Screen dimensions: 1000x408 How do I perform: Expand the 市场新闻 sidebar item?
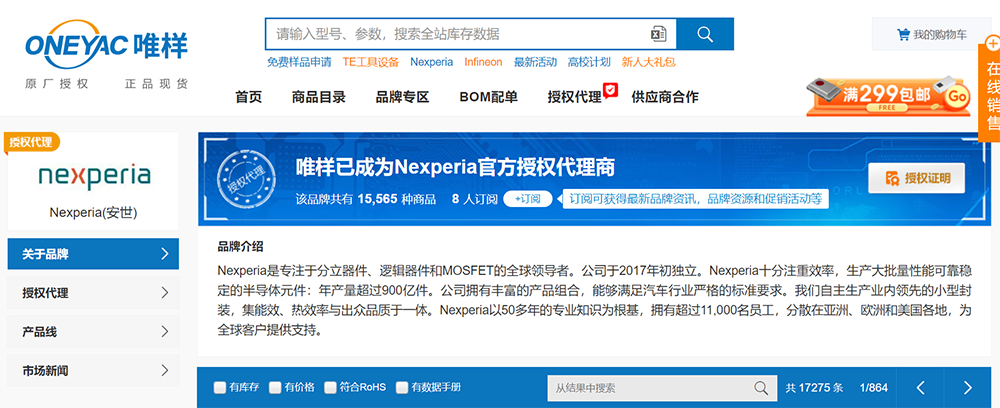pos(93,370)
